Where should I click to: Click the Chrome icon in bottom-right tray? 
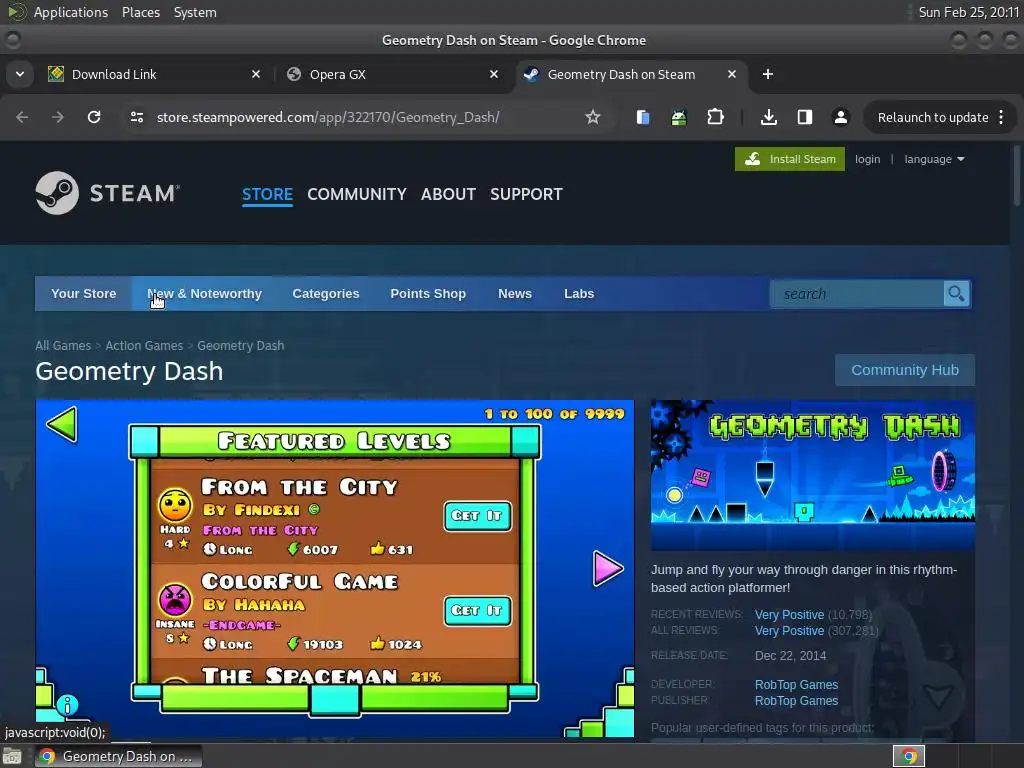click(909, 756)
